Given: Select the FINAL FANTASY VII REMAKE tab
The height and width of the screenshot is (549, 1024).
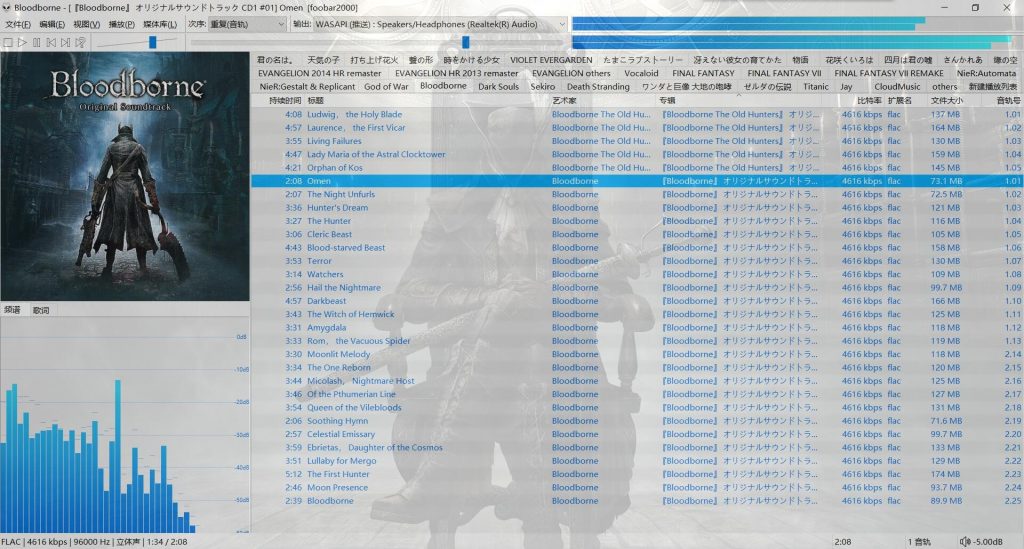Looking at the screenshot, I should click(889, 73).
